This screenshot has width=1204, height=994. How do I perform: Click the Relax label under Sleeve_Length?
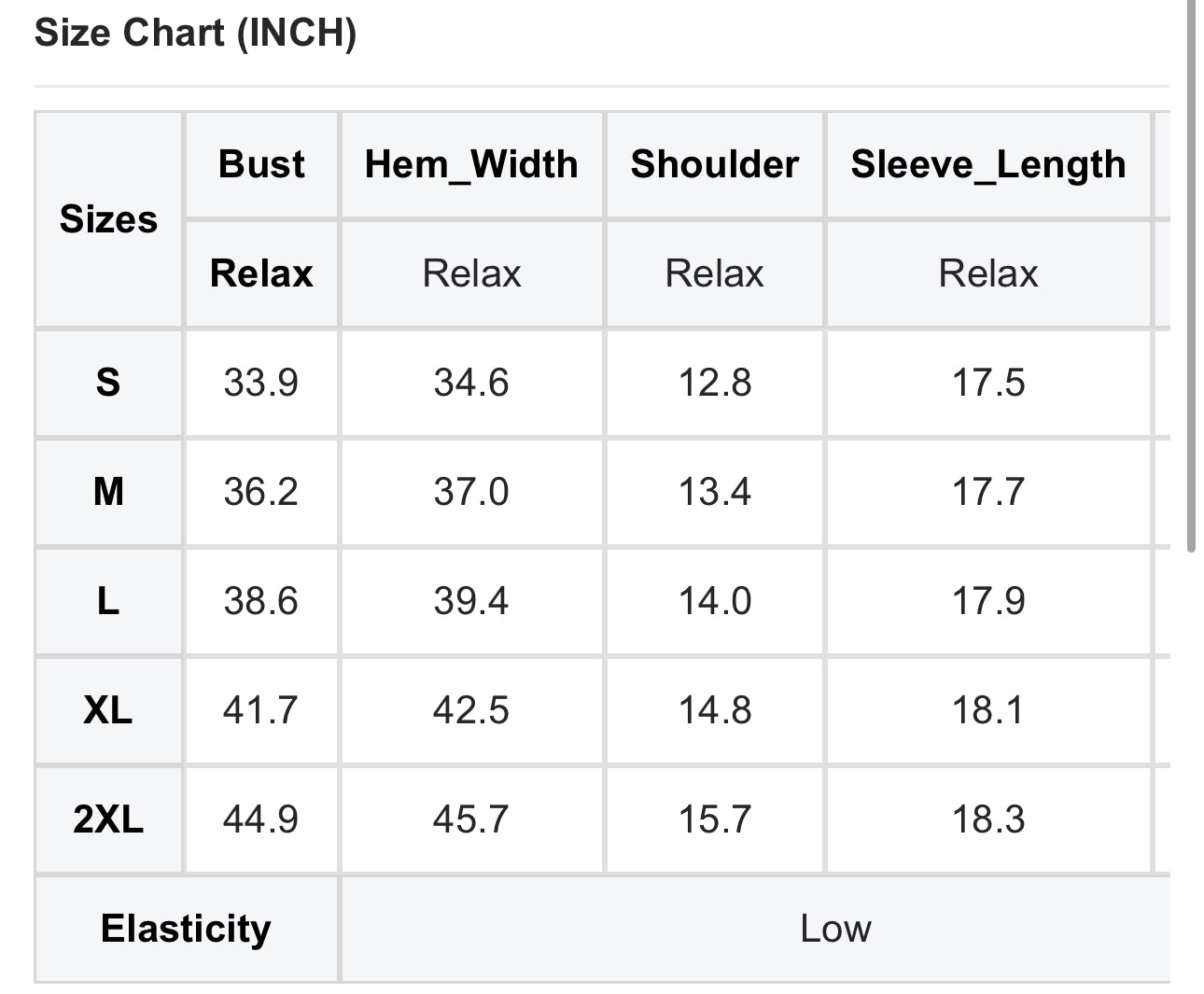point(987,273)
